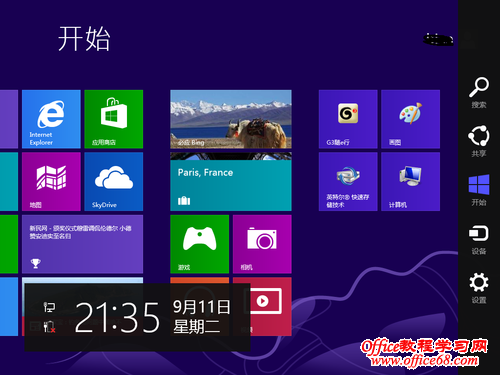Open the Devices charm
This screenshot has height=375, width=500.
click(x=479, y=239)
